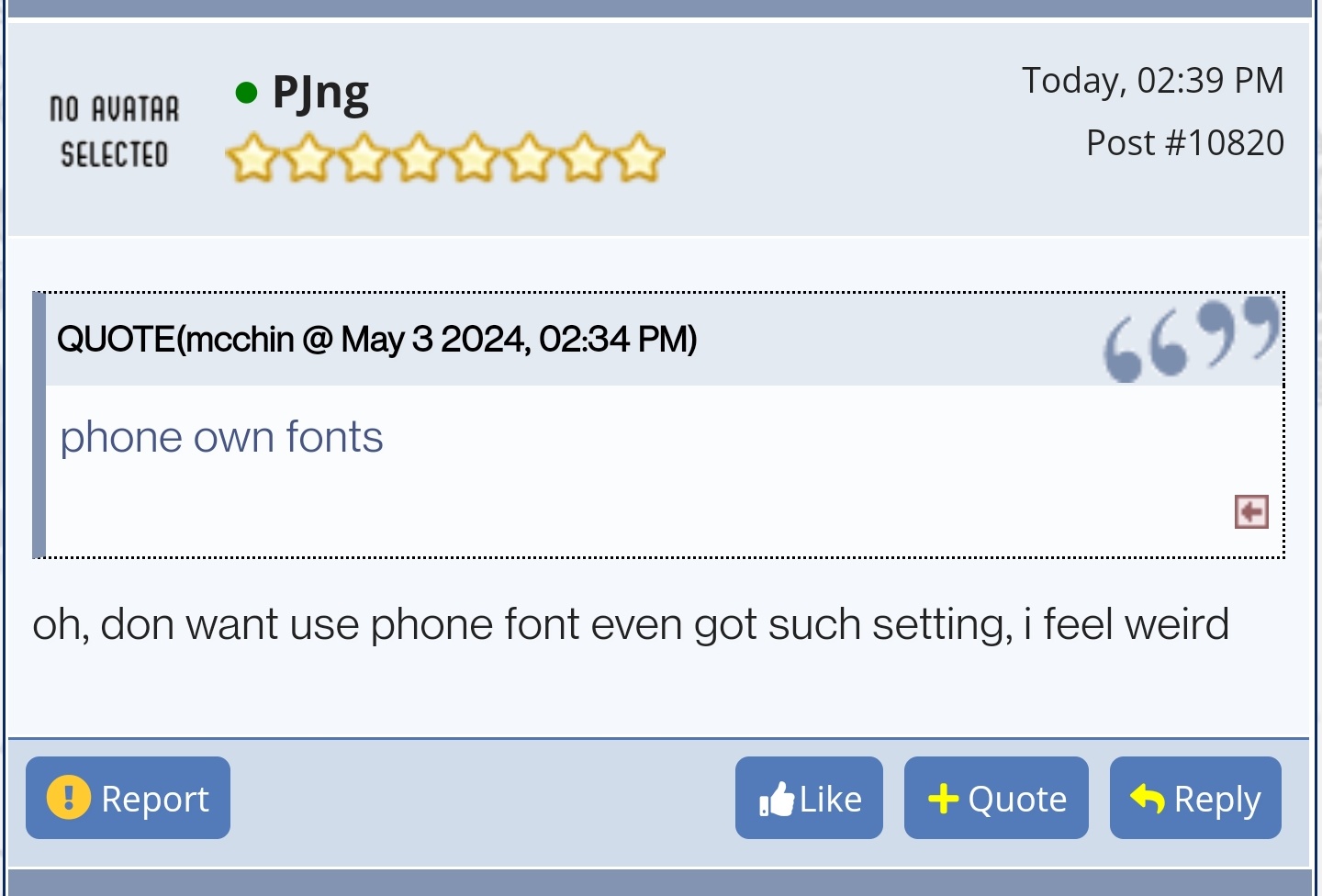Click the large quotation marks graphic
This screenshot has height=896, width=1322.
(1191, 338)
